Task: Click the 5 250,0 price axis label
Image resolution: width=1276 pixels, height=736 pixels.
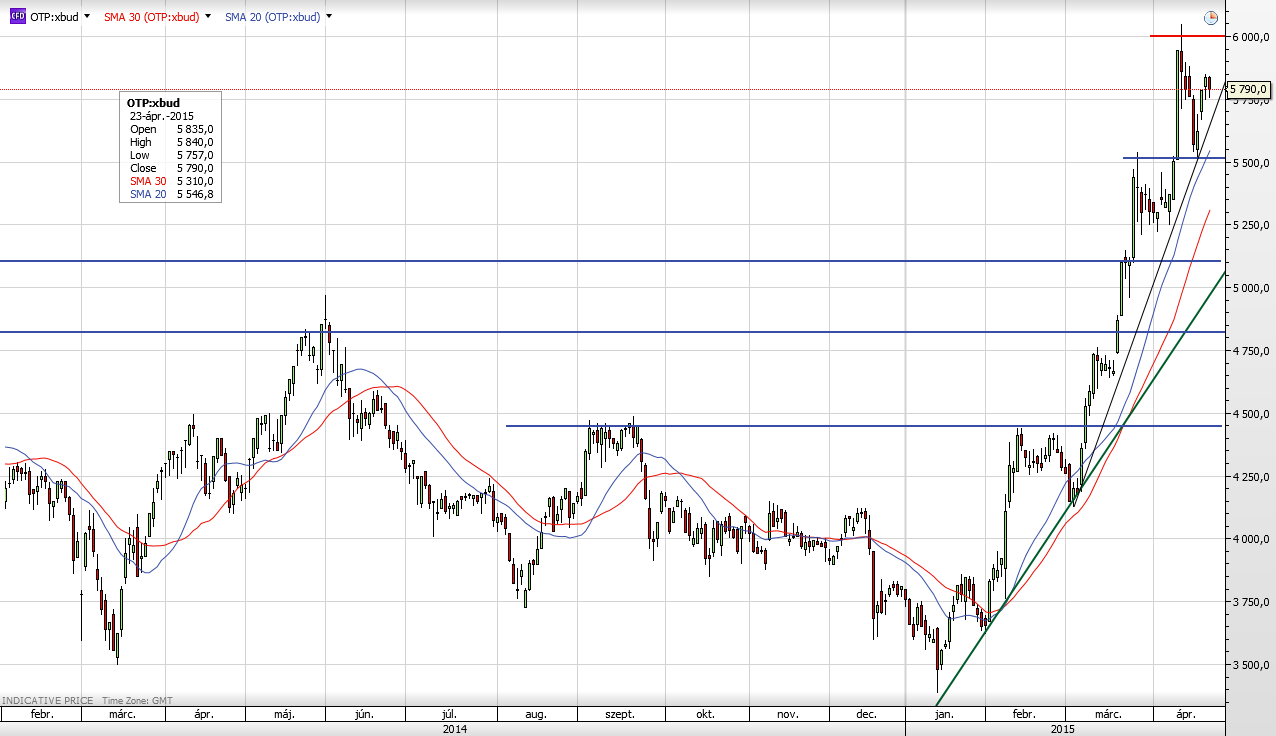Action: (1250, 225)
